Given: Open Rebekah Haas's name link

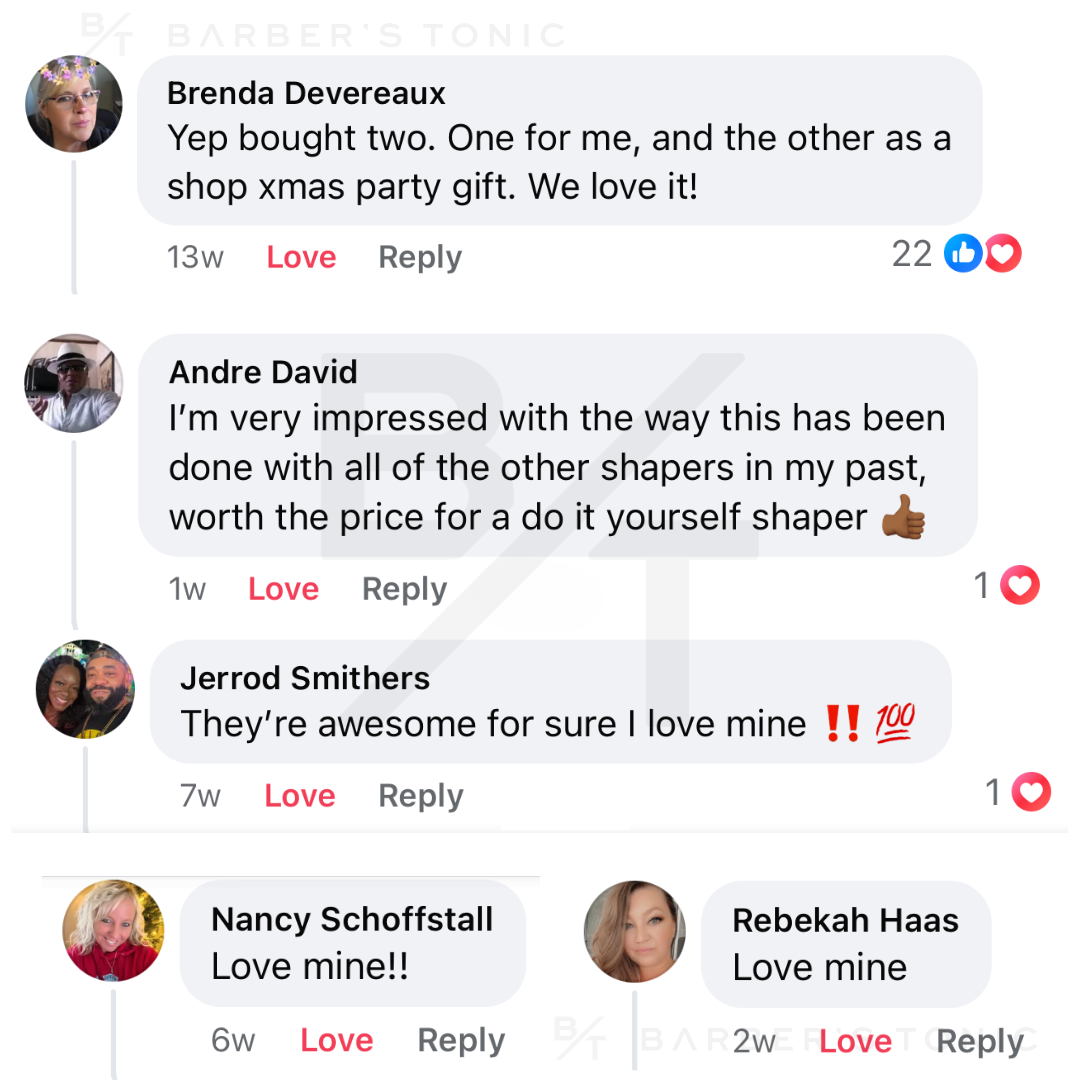Looking at the screenshot, I should point(845,920).
